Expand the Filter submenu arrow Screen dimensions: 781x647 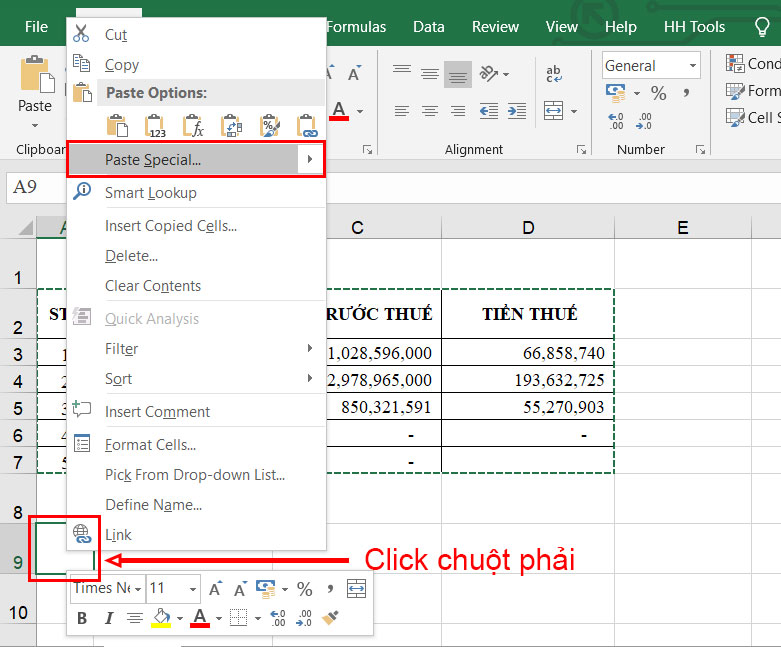tap(310, 348)
